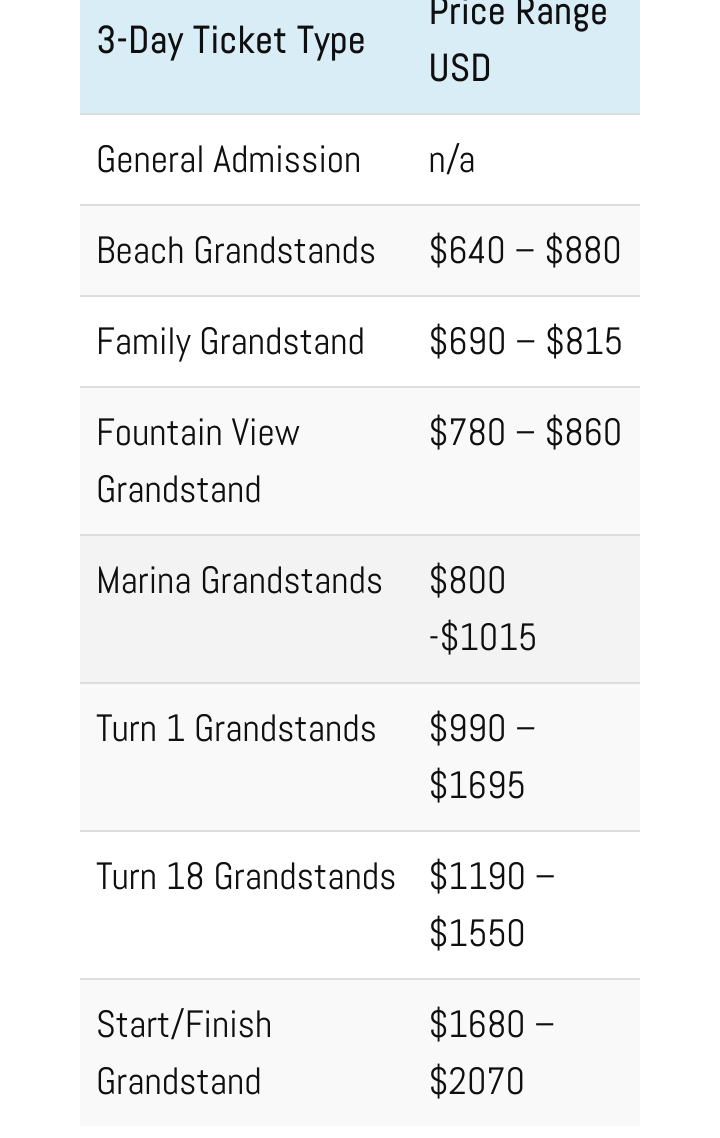The image size is (720, 1138).
Task: Click the n/a price for General Admission
Action: 452,160
